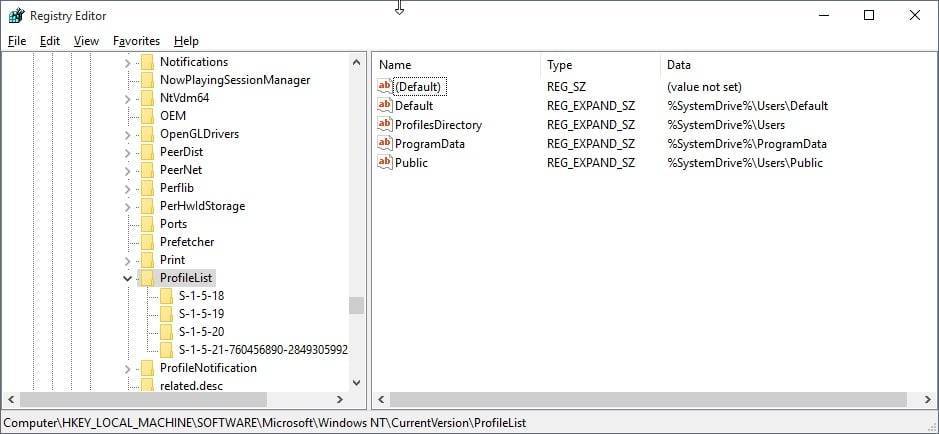Viewport: 939px width, 434px height.
Task: Expand the ProfileNotification key
Action: coord(127,368)
